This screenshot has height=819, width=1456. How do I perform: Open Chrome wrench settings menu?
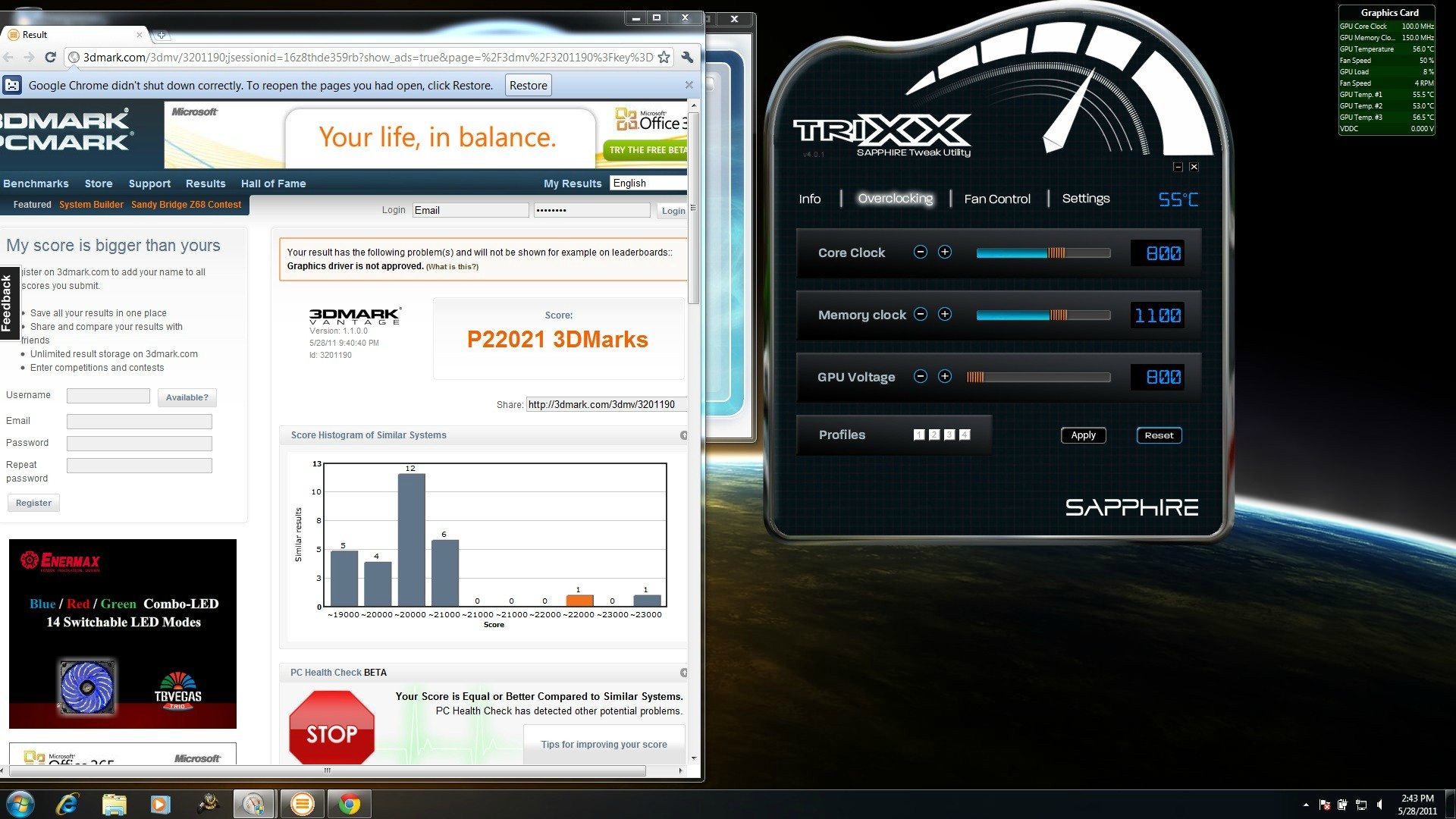point(687,57)
